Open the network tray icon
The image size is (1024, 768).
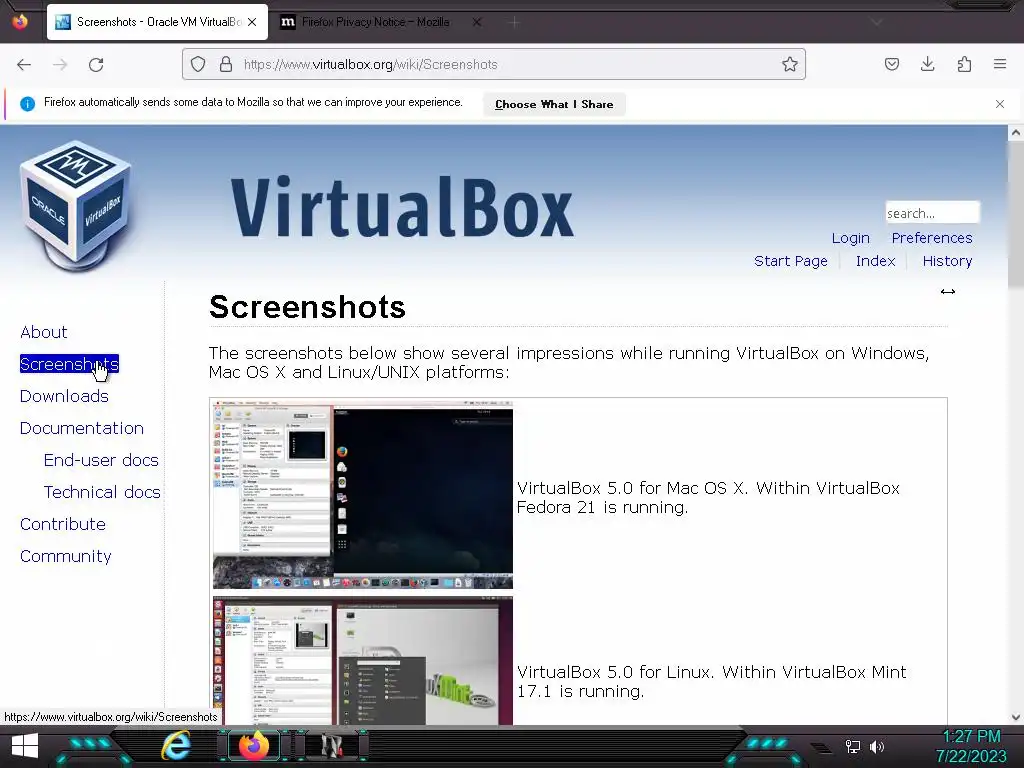[x=852, y=746]
